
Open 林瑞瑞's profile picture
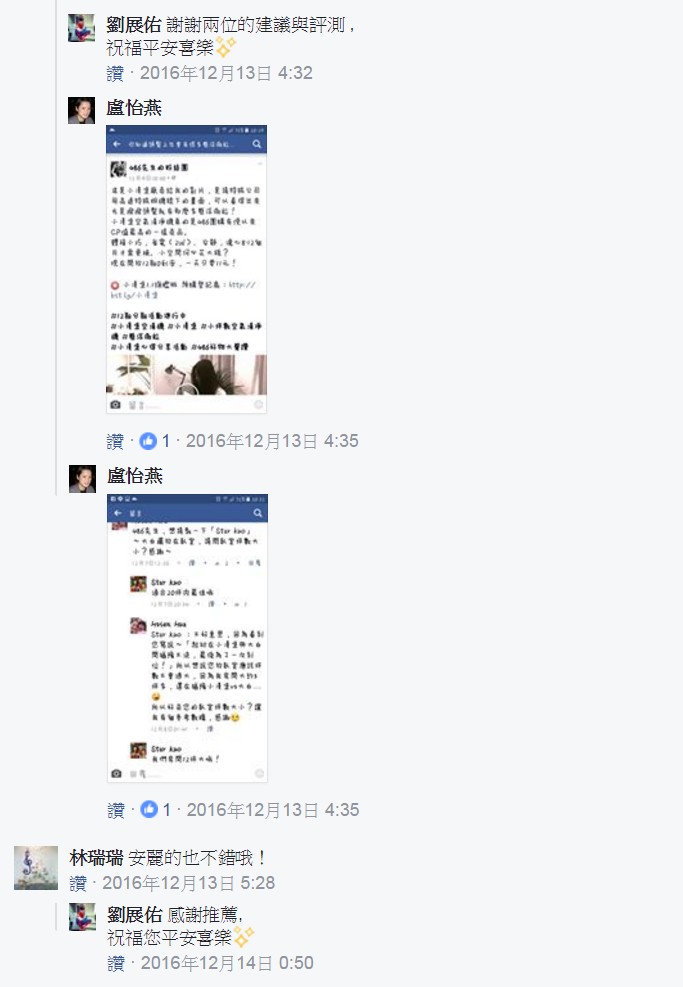36,868
